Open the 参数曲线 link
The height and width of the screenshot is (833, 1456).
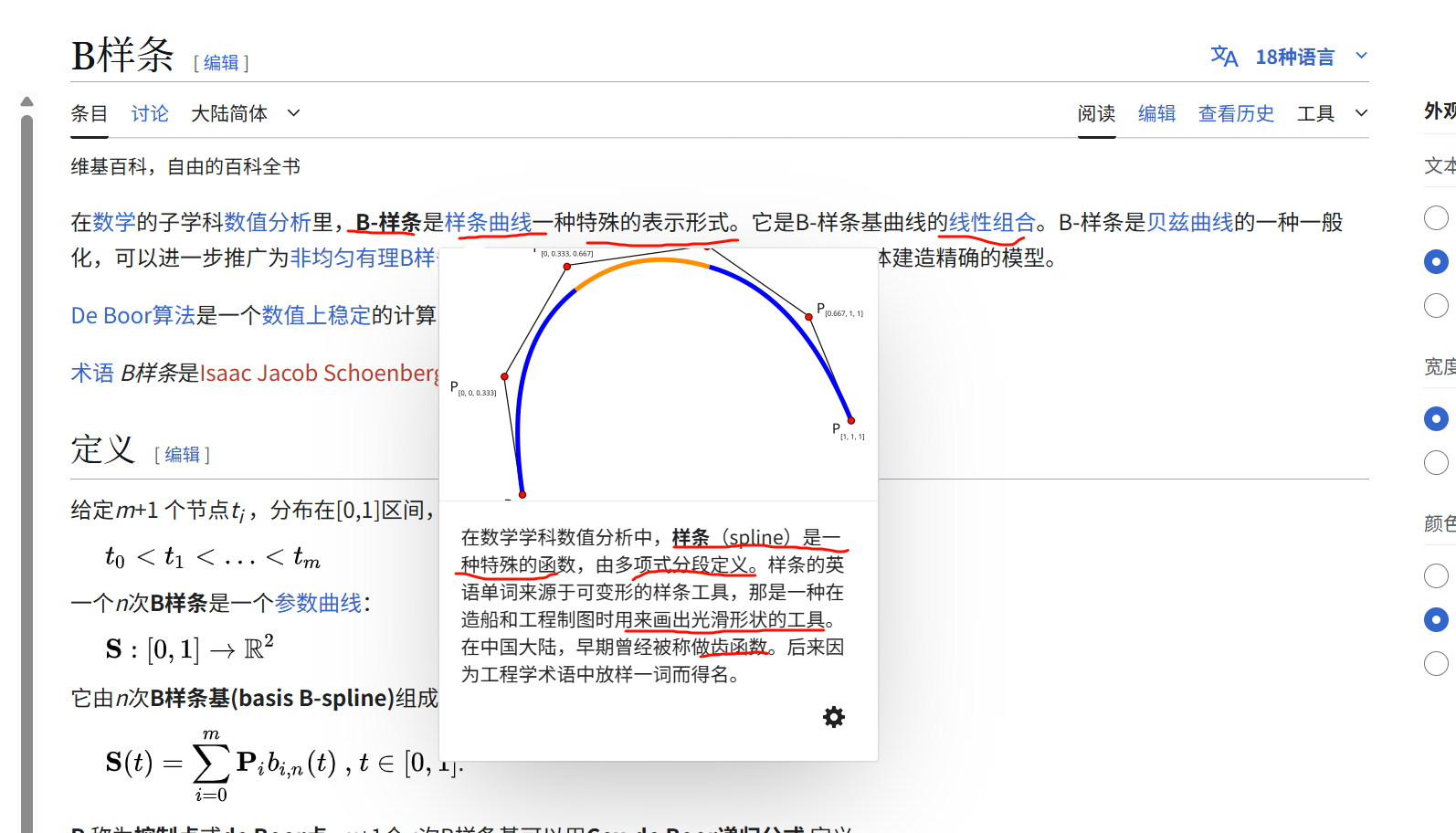point(319,603)
